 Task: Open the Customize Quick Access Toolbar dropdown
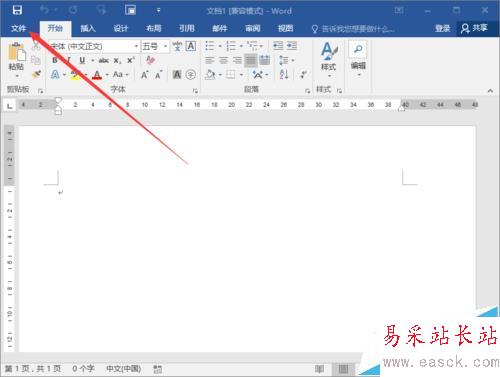159,10
